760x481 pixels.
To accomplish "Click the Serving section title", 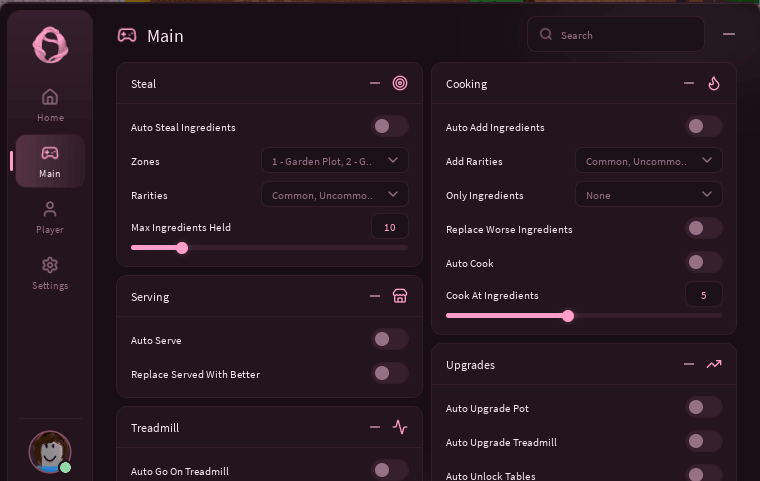I will coord(150,297).
